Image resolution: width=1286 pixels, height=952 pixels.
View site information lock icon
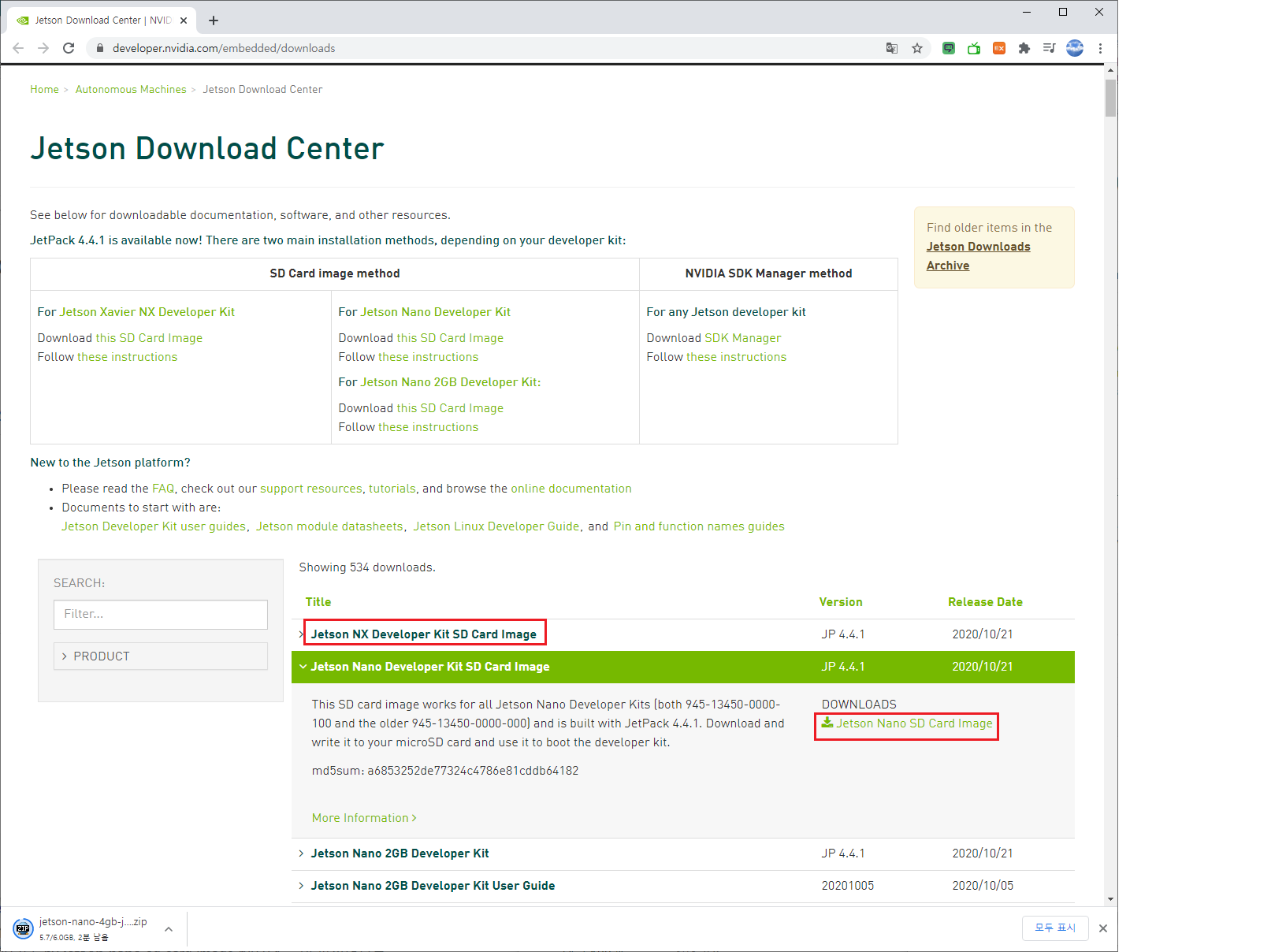(99, 48)
